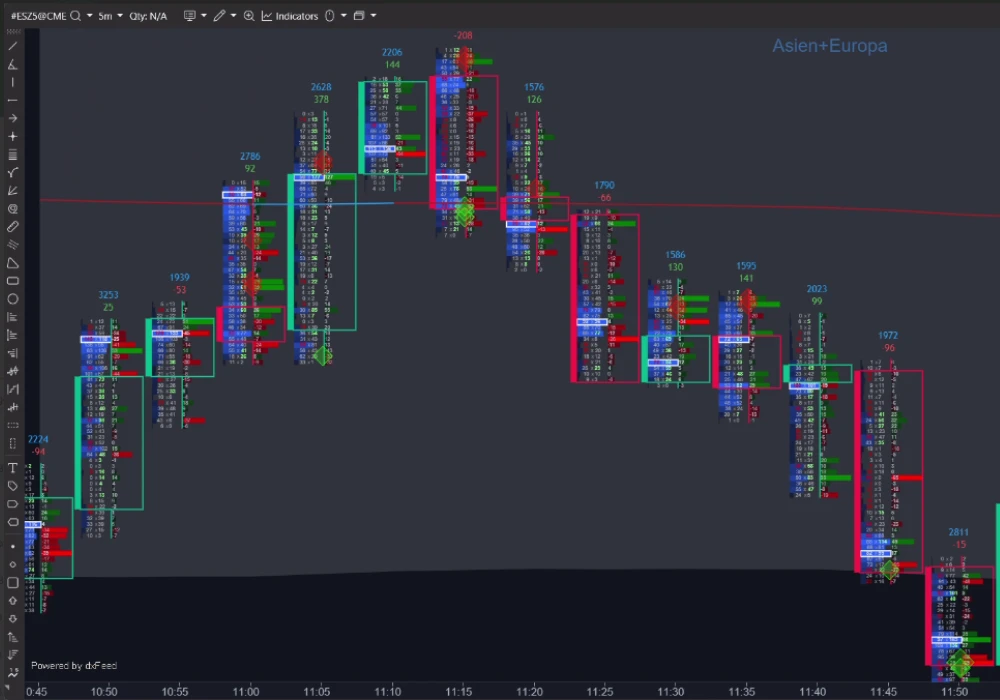The height and width of the screenshot is (700, 1000).
Task: Click the 3253 volume label above the bar
Action: (108, 295)
